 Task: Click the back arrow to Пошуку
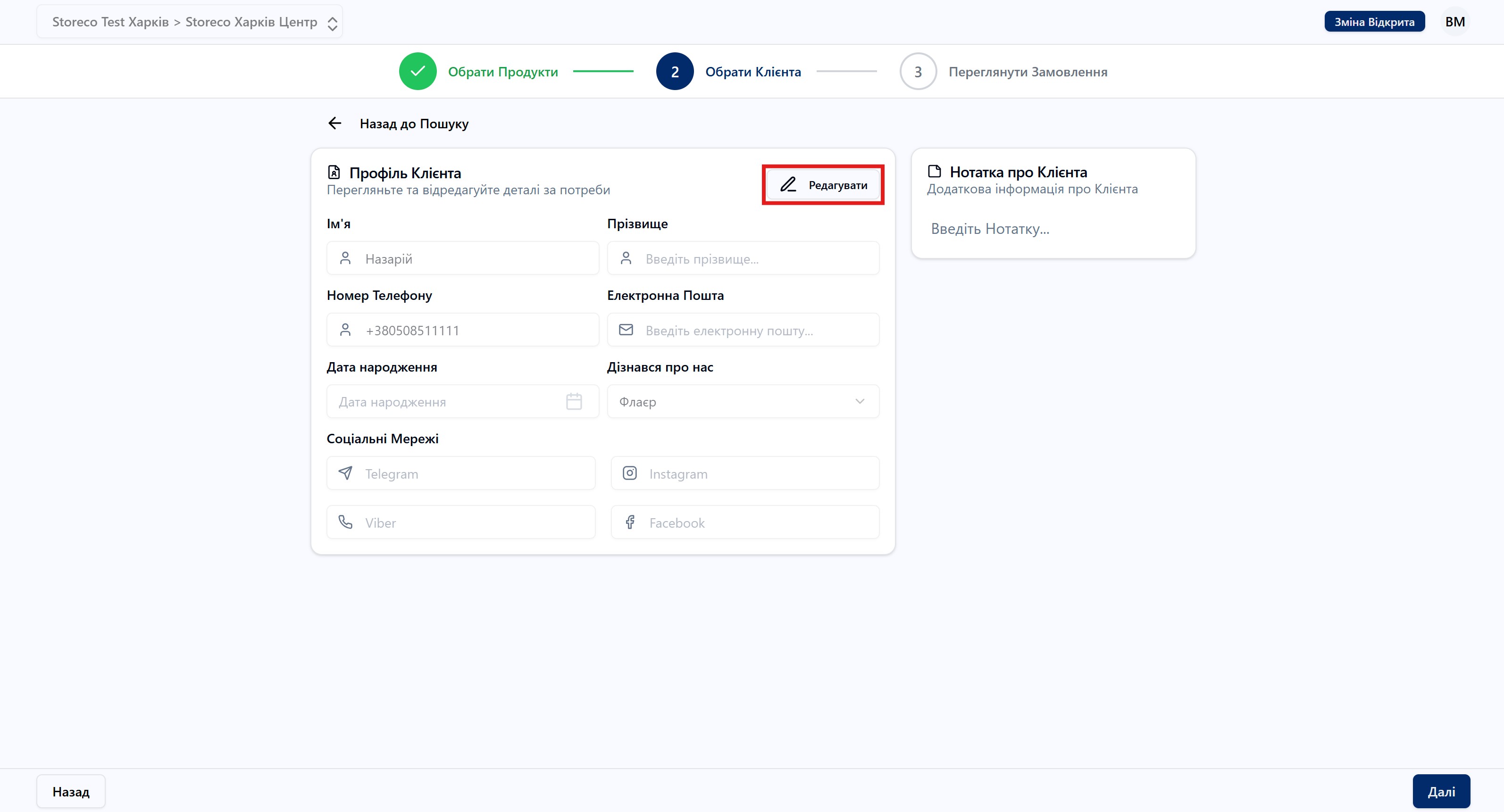tap(334, 123)
